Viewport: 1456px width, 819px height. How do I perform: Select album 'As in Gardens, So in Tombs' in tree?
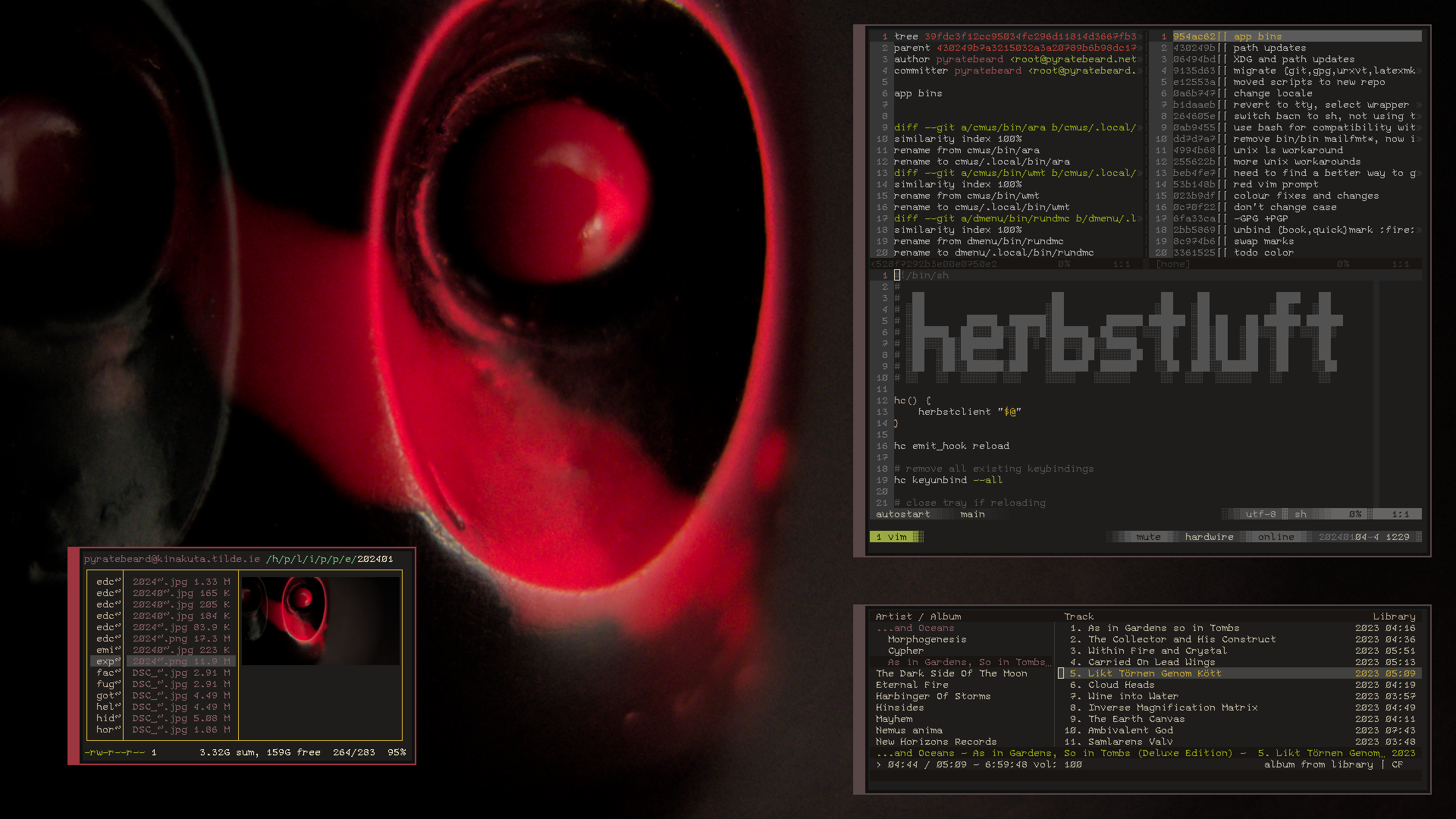[970, 662]
